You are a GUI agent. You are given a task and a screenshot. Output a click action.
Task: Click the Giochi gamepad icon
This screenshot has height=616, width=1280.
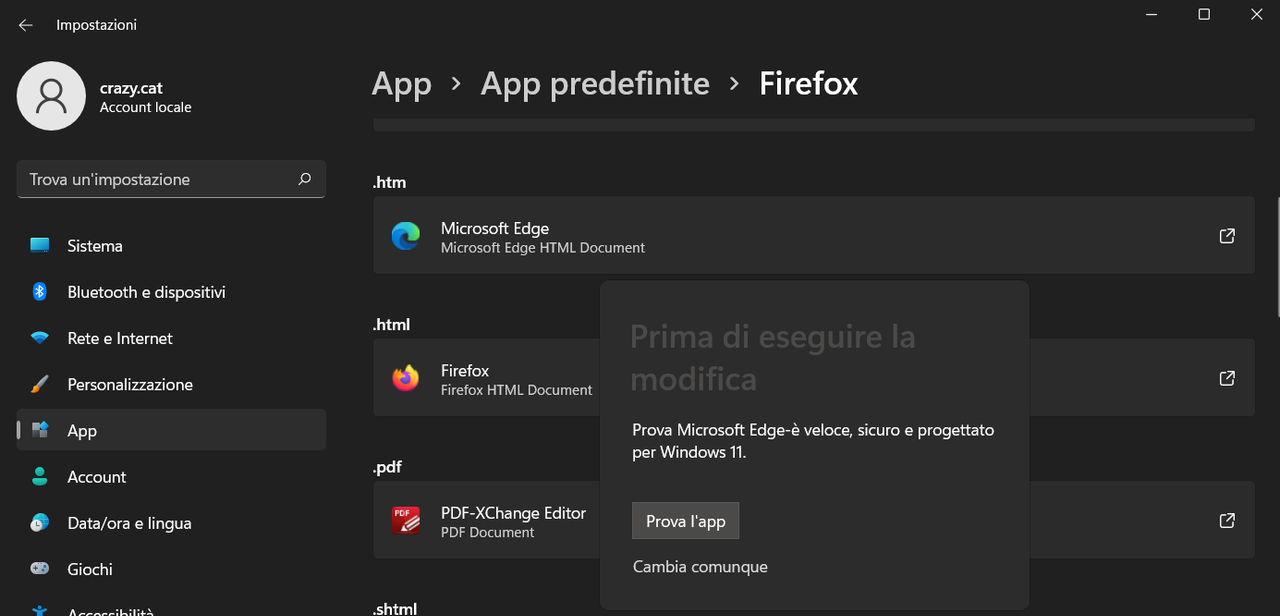(40, 569)
